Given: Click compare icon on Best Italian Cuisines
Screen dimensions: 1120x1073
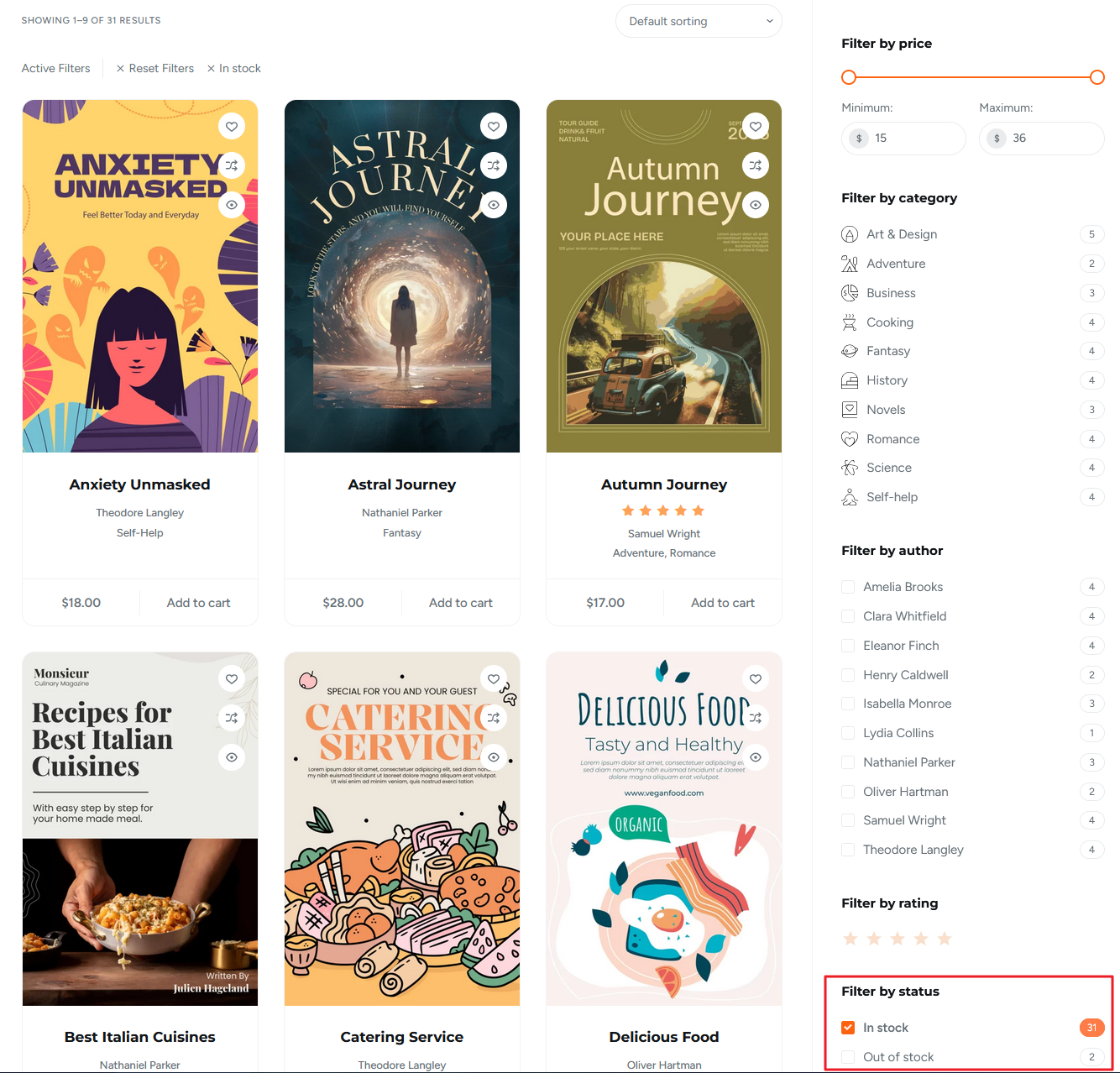Looking at the screenshot, I should pyautogui.click(x=232, y=718).
